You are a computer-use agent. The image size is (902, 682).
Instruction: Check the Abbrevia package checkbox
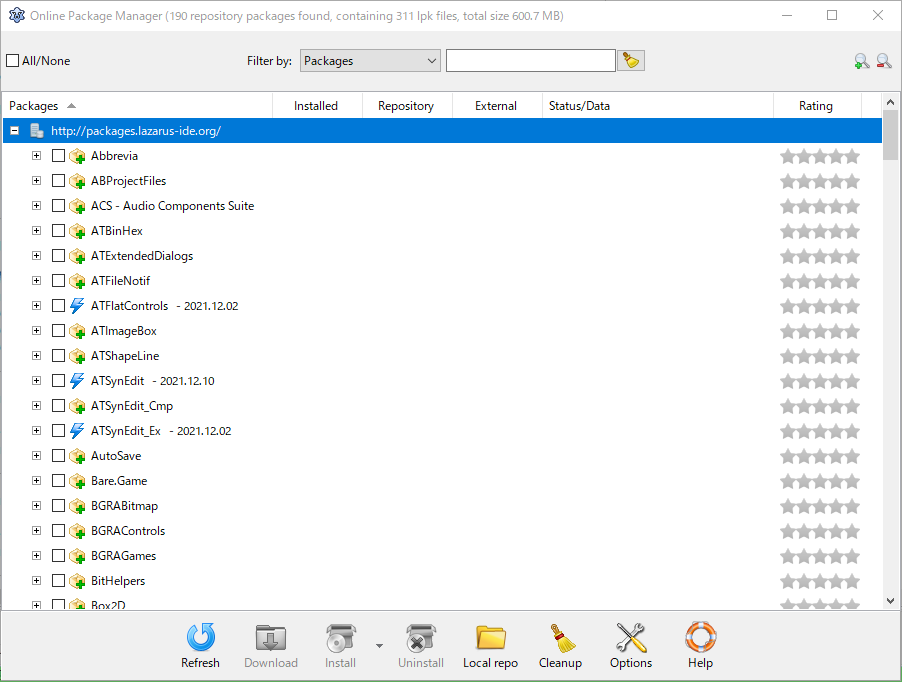pyautogui.click(x=58, y=156)
